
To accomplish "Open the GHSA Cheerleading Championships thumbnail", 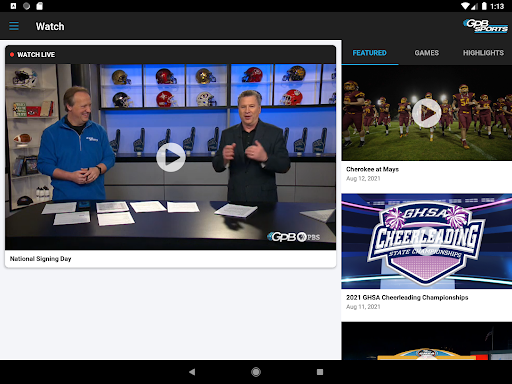I will [427, 241].
